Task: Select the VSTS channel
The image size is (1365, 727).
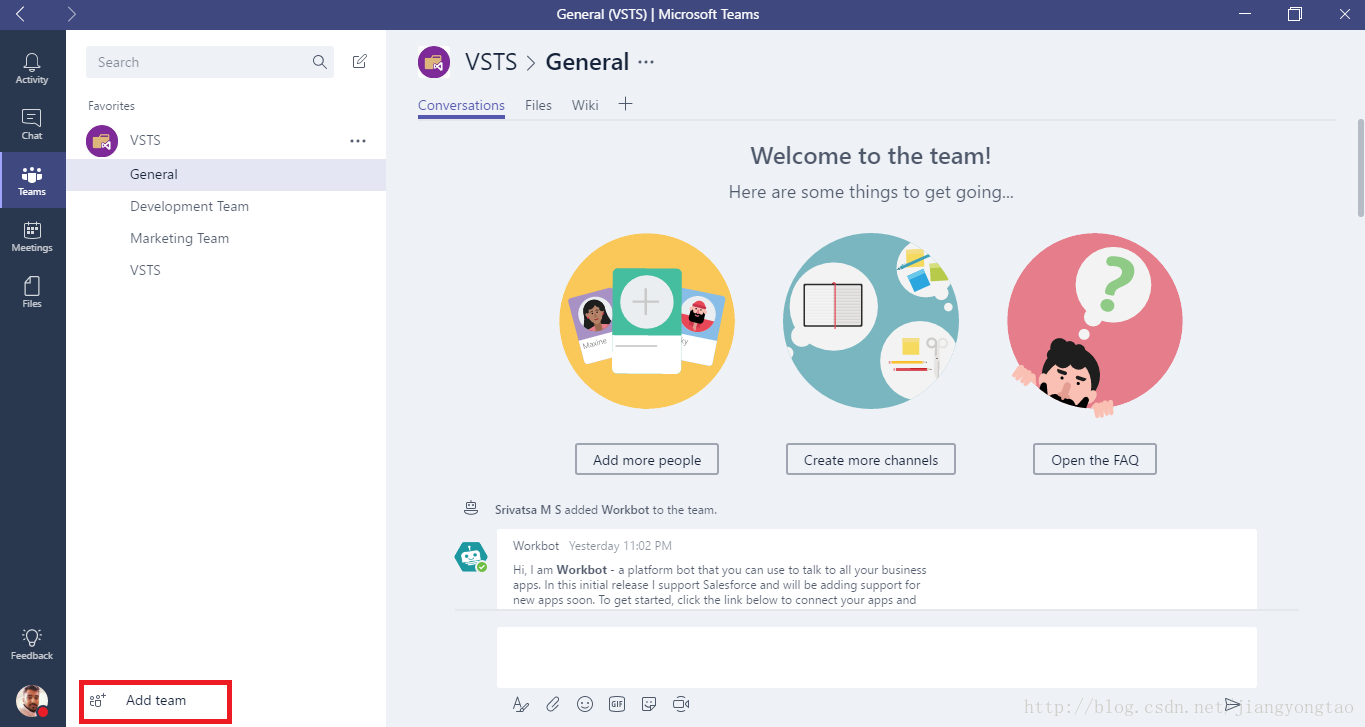Action: point(226,270)
